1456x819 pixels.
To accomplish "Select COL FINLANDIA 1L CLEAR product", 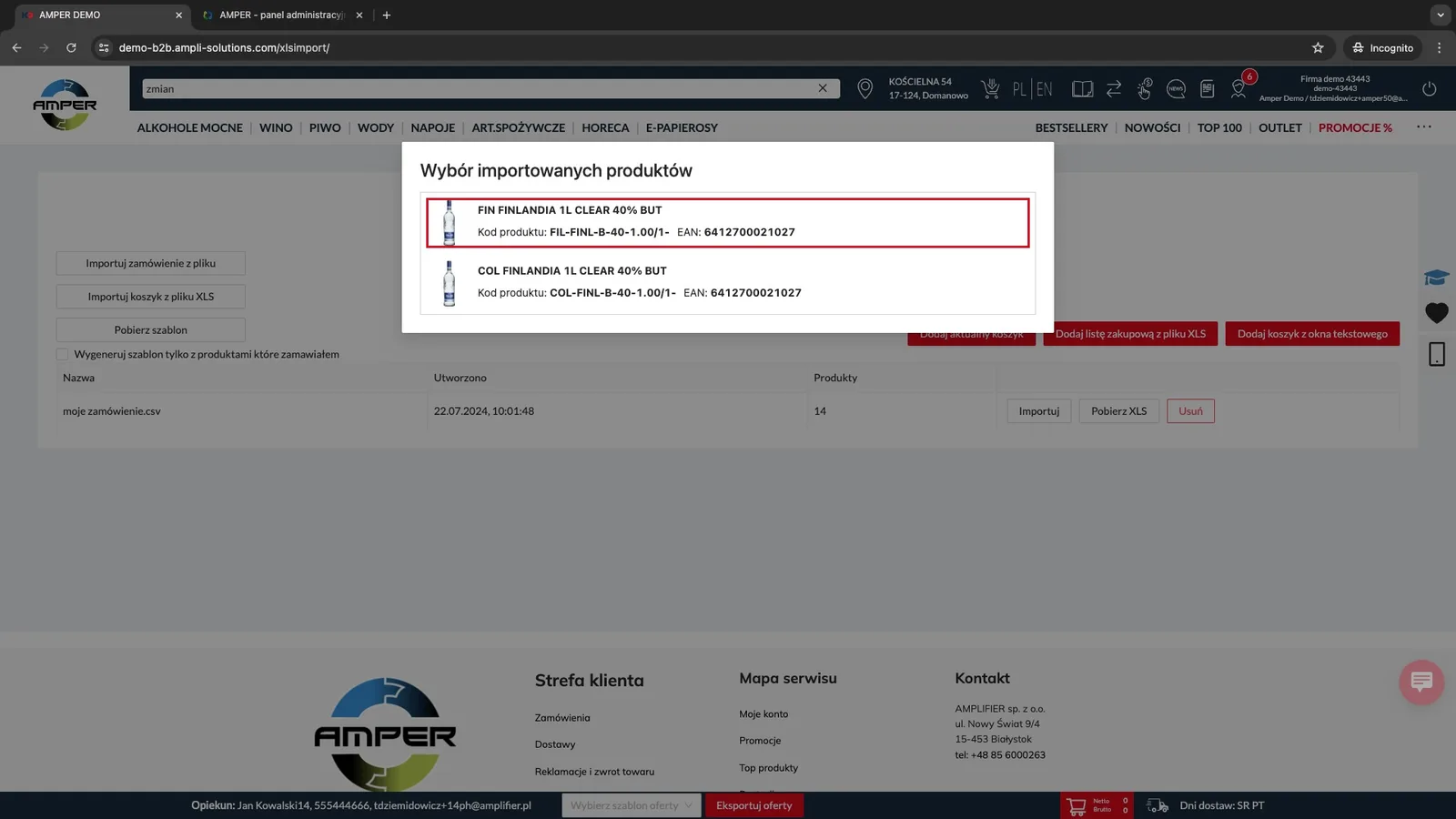I will [727, 282].
